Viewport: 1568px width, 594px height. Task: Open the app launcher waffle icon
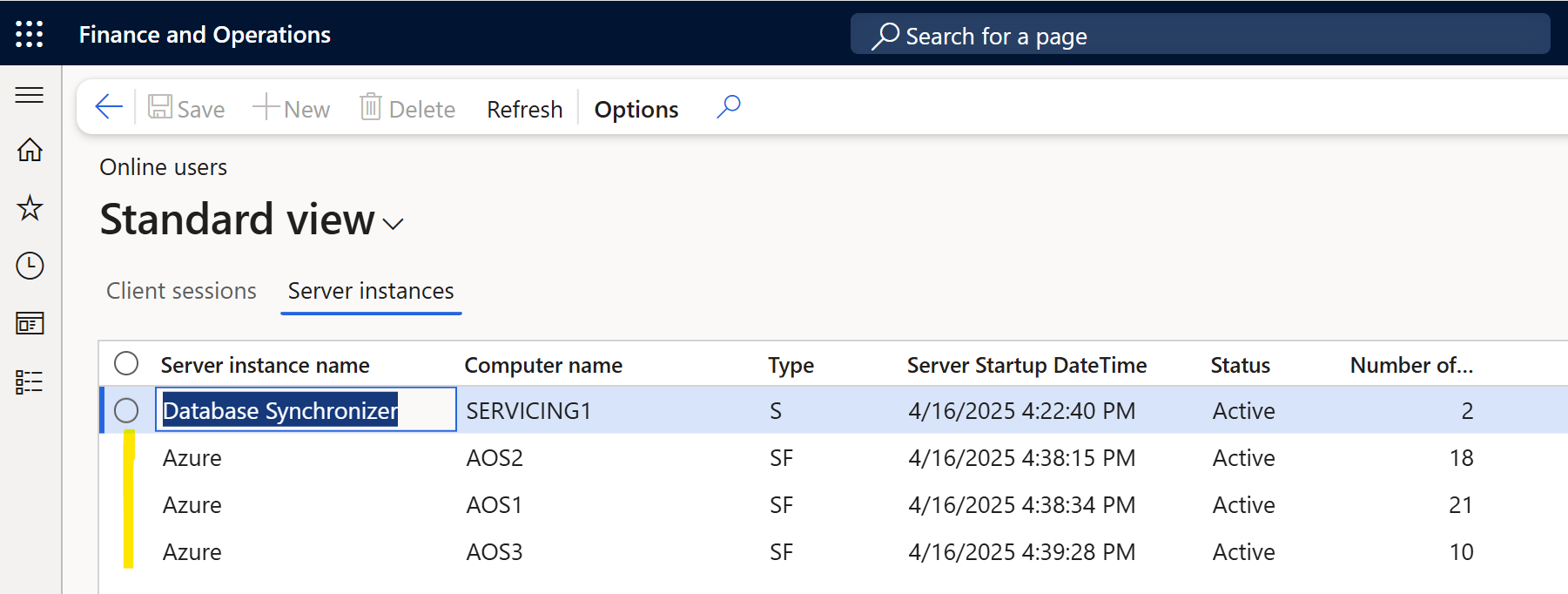pyautogui.click(x=30, y=34)
